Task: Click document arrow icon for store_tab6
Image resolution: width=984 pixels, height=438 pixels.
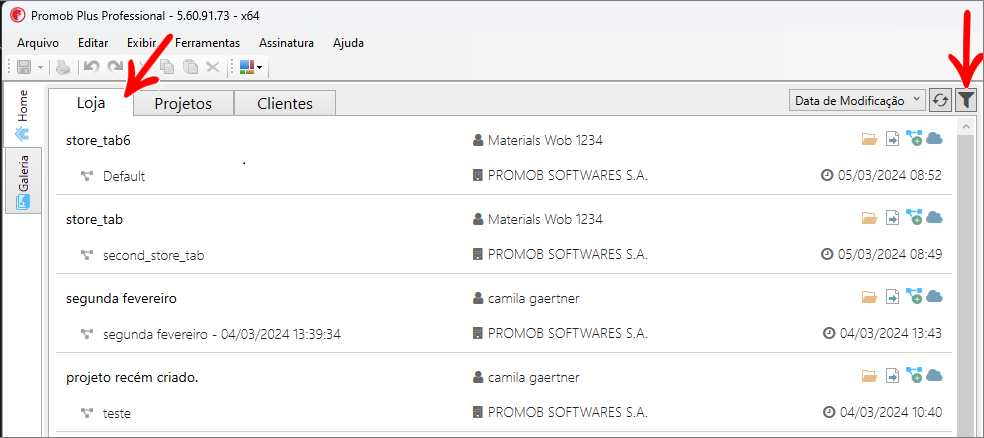Action: pyautogui.click(x=892, y=139)
